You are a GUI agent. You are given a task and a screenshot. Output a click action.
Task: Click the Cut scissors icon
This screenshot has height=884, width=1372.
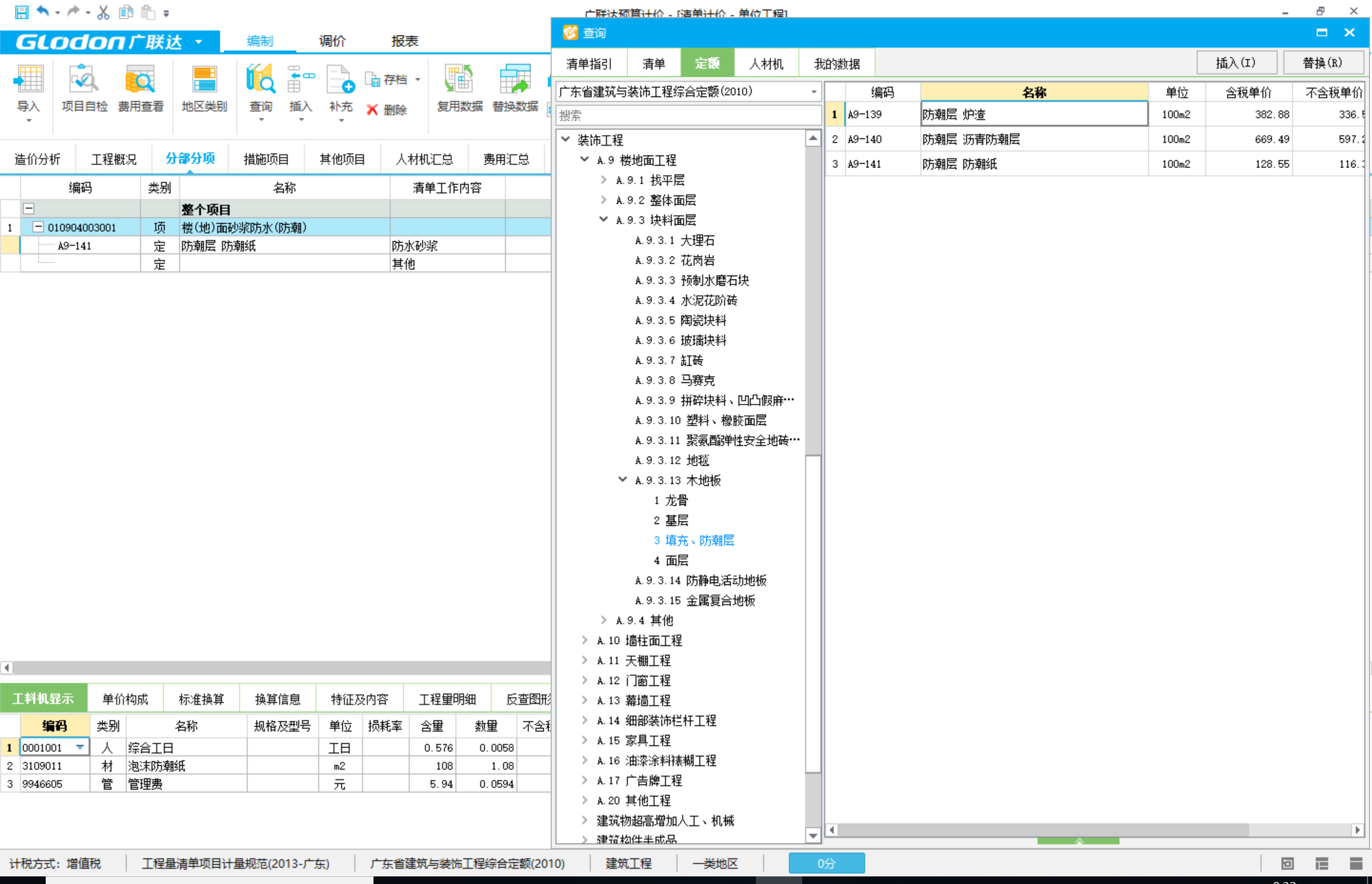tap(104, 12)
